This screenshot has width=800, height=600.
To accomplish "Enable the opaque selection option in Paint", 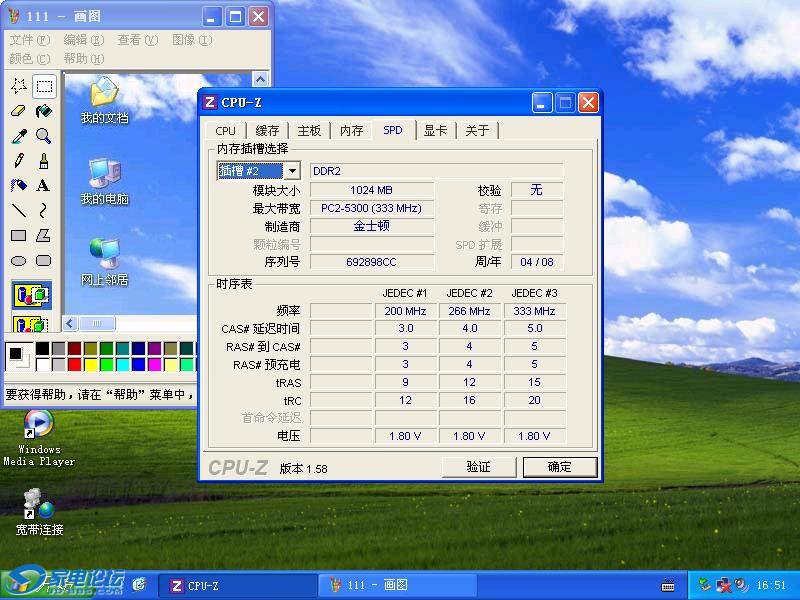I will click(x=32, y=294).
